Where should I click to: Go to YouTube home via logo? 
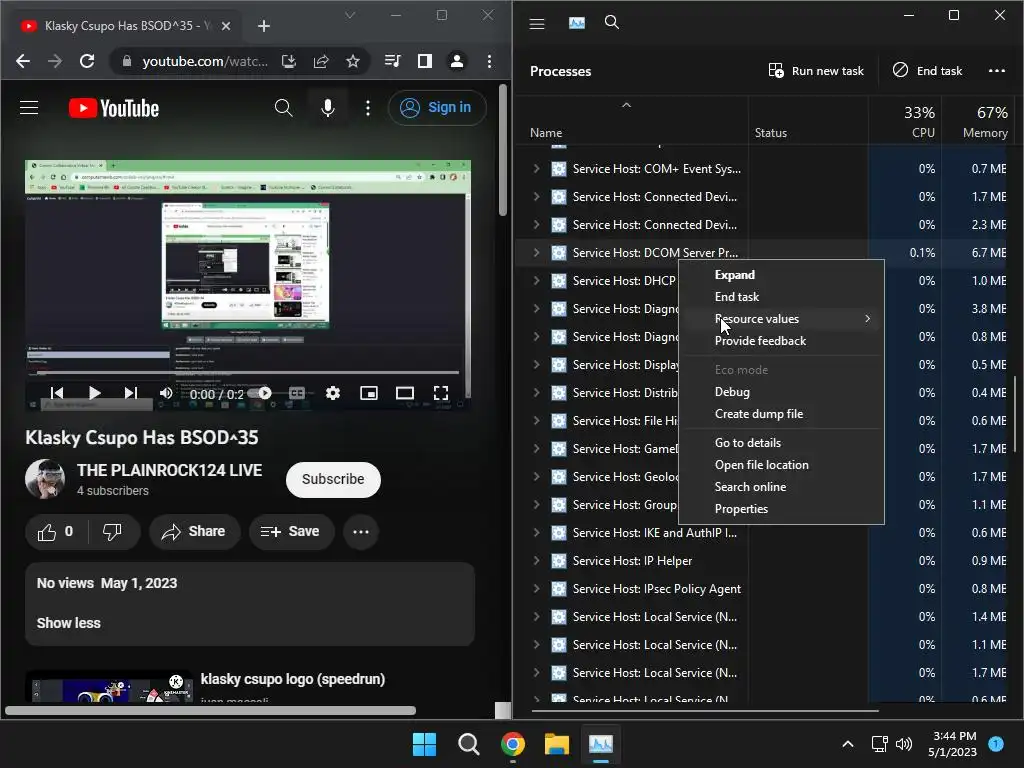point(114,108)
